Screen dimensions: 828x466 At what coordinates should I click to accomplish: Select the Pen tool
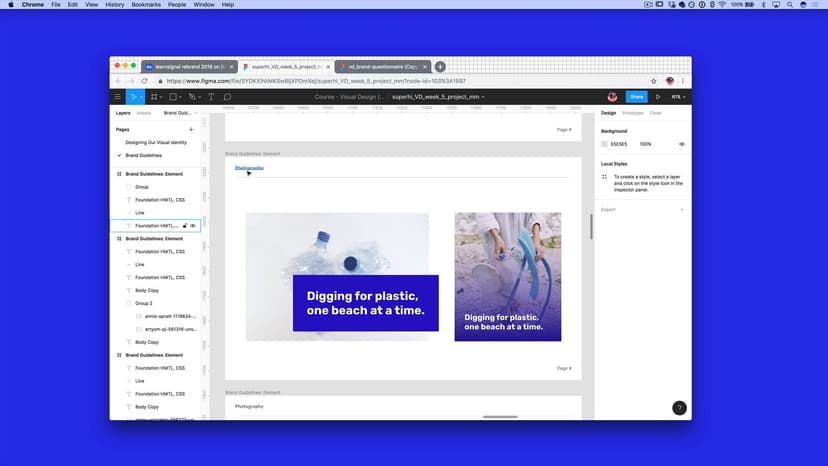(x=192, y=97)
